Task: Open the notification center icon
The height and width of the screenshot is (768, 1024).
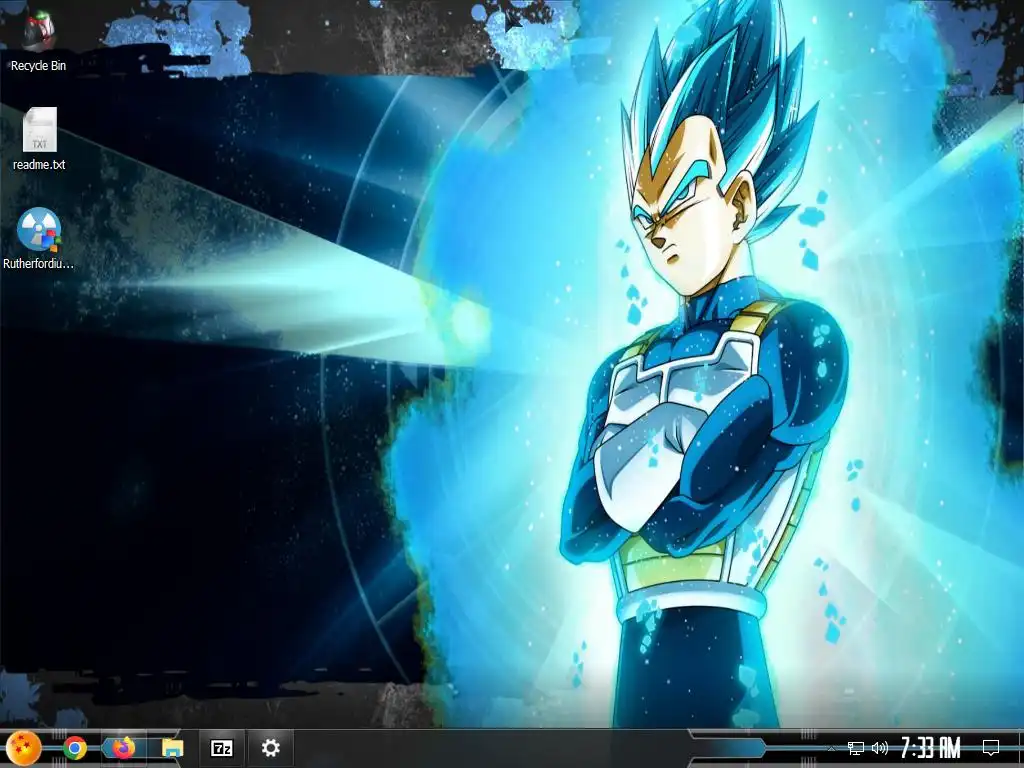Action: click(991, 748)
